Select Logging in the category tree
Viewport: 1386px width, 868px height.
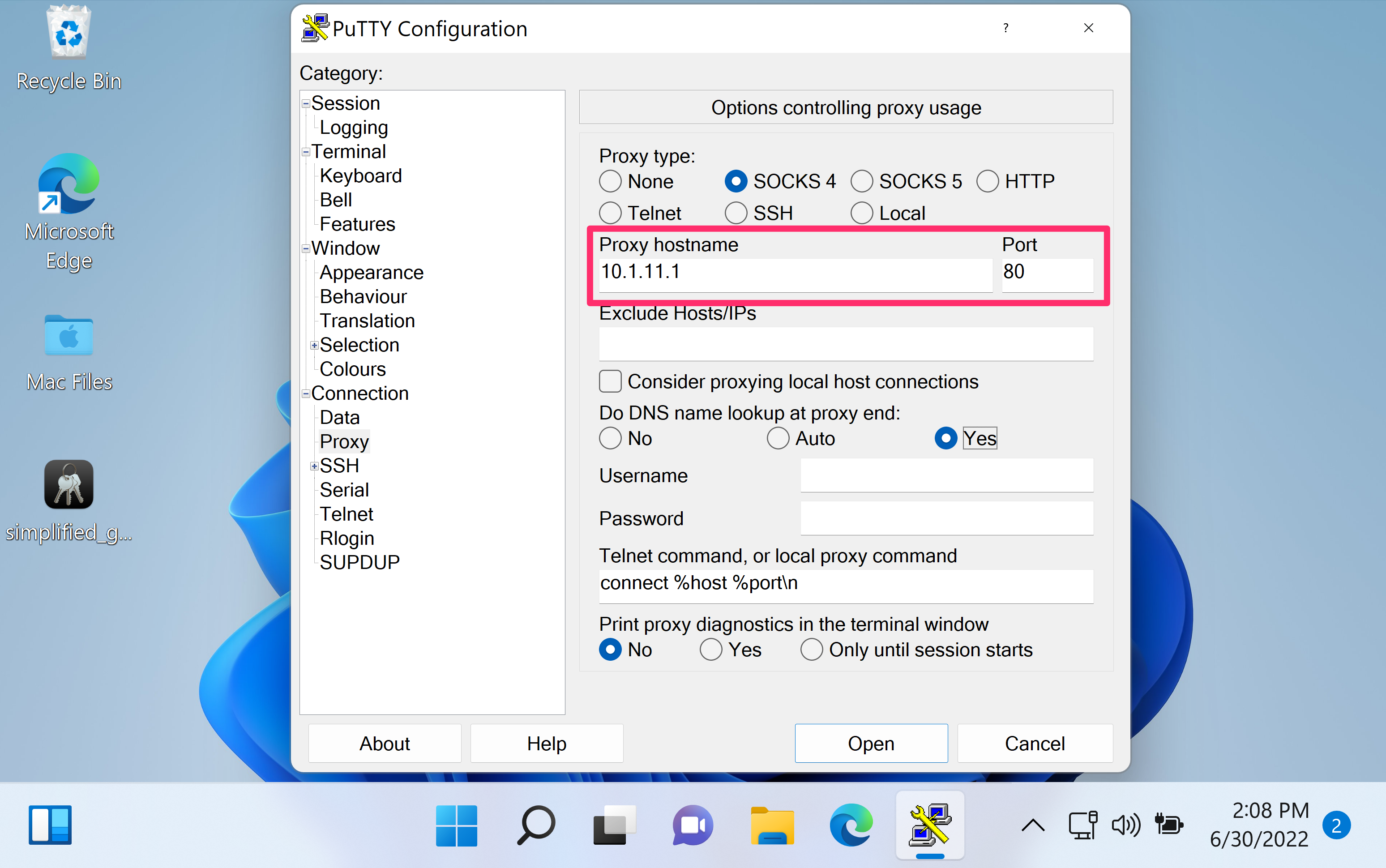[354, 128]
